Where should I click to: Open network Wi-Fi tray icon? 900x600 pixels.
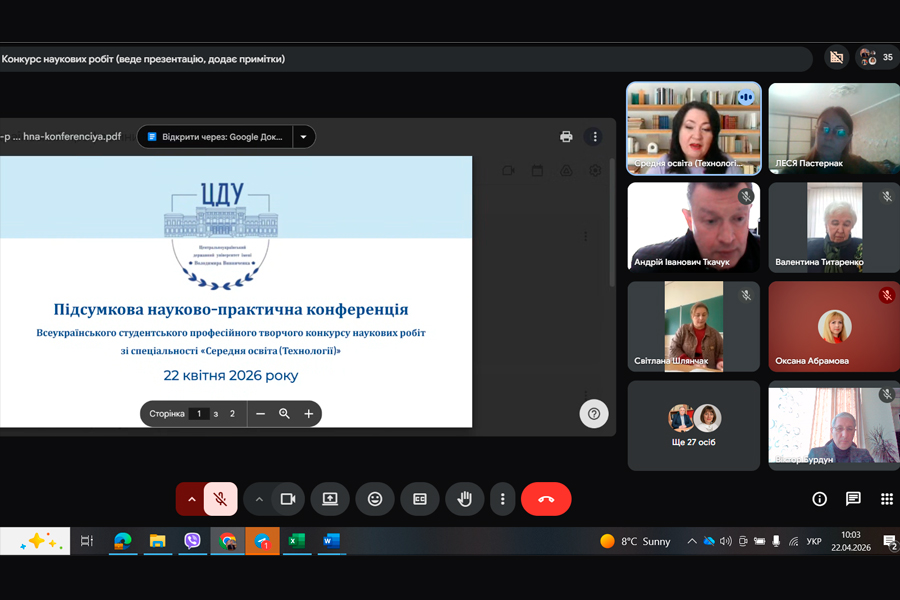pyautogui.click(x=793, y=541)
